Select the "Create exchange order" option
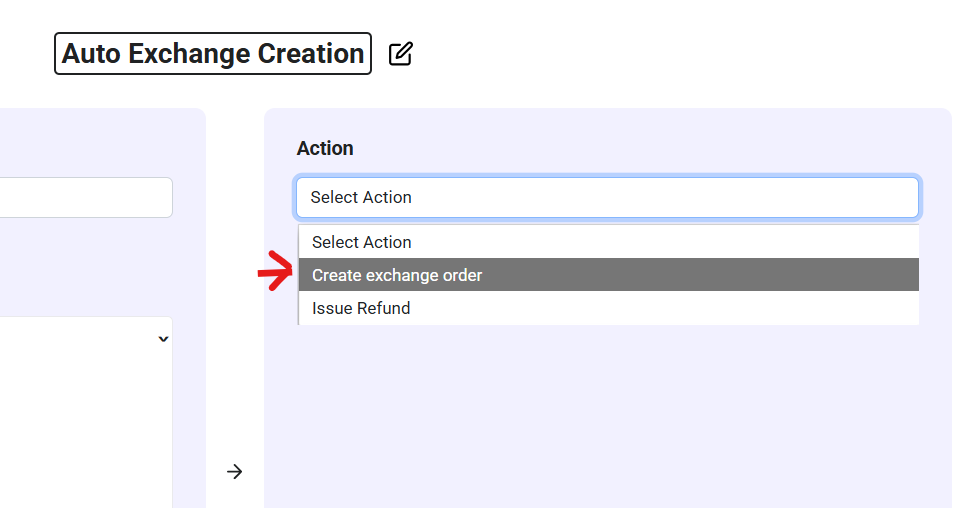977x508 pixels. 397,275
